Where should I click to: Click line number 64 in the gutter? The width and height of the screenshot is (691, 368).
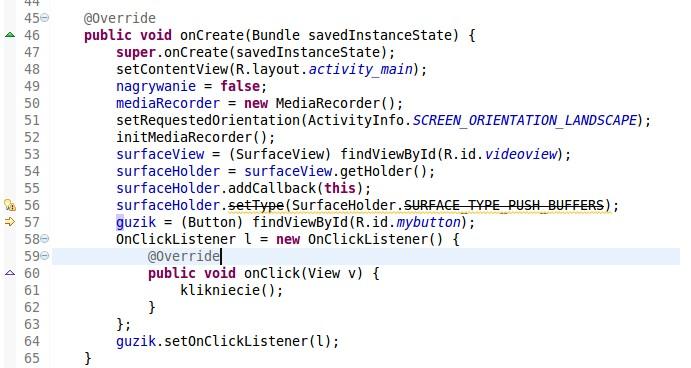pos(32,342)
